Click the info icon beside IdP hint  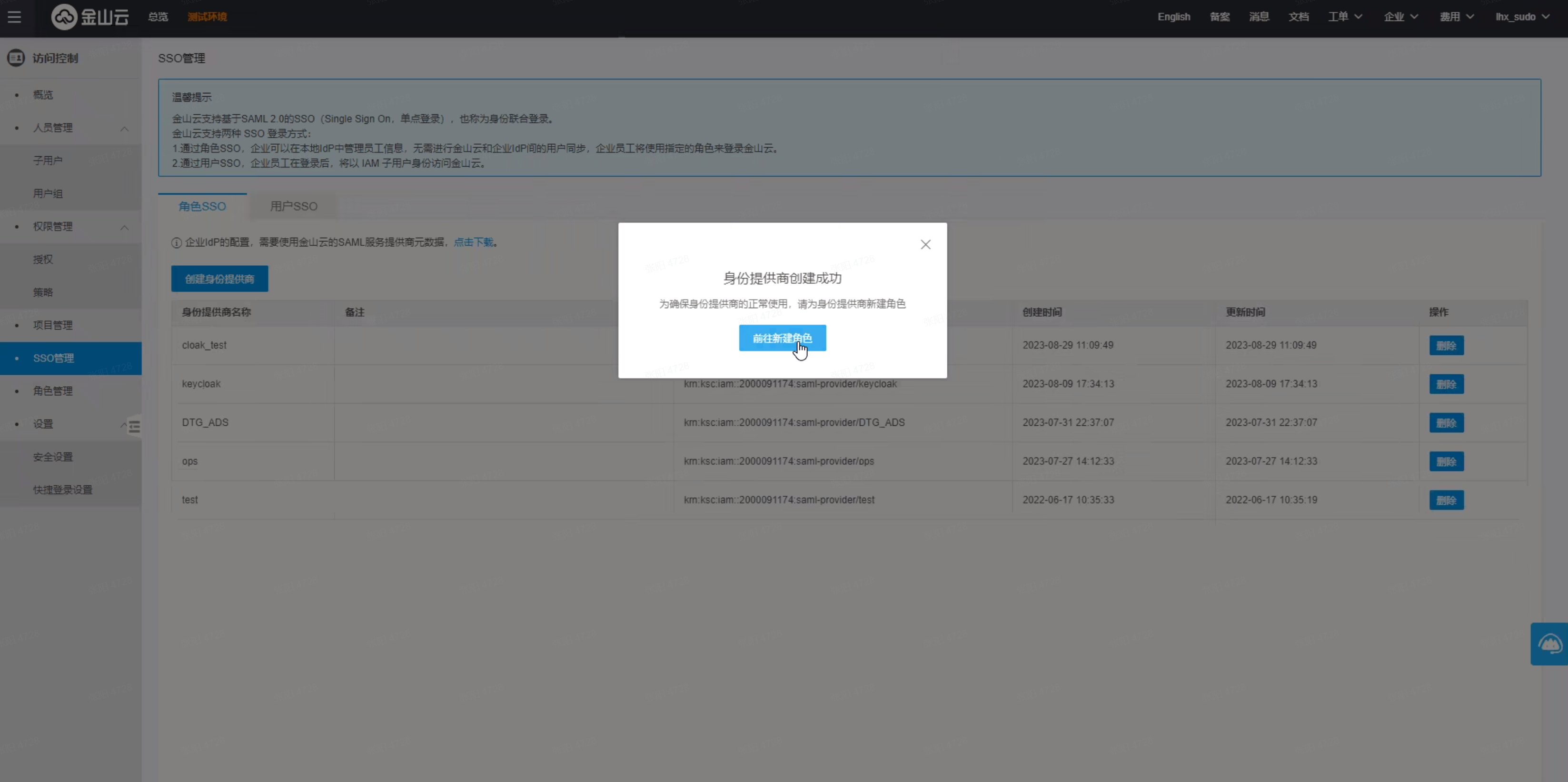[177, 242]
